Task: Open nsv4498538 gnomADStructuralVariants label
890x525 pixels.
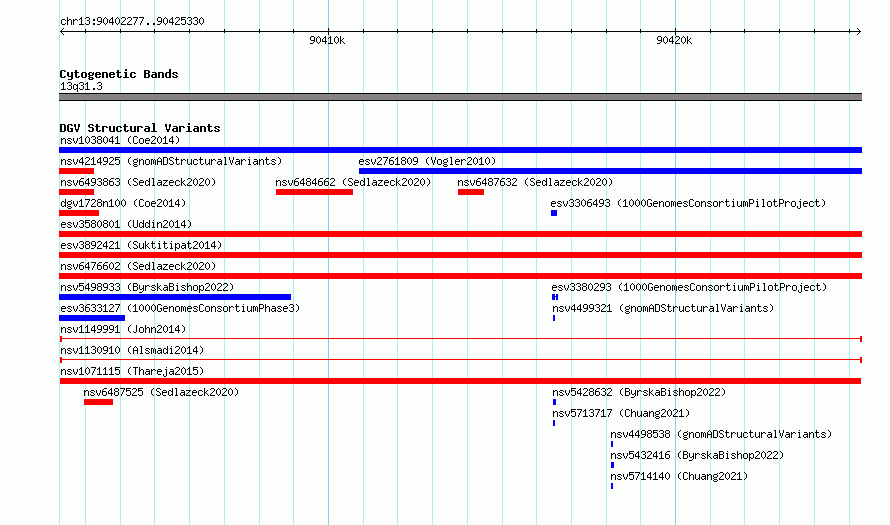Action: click(x=721, y=434)
